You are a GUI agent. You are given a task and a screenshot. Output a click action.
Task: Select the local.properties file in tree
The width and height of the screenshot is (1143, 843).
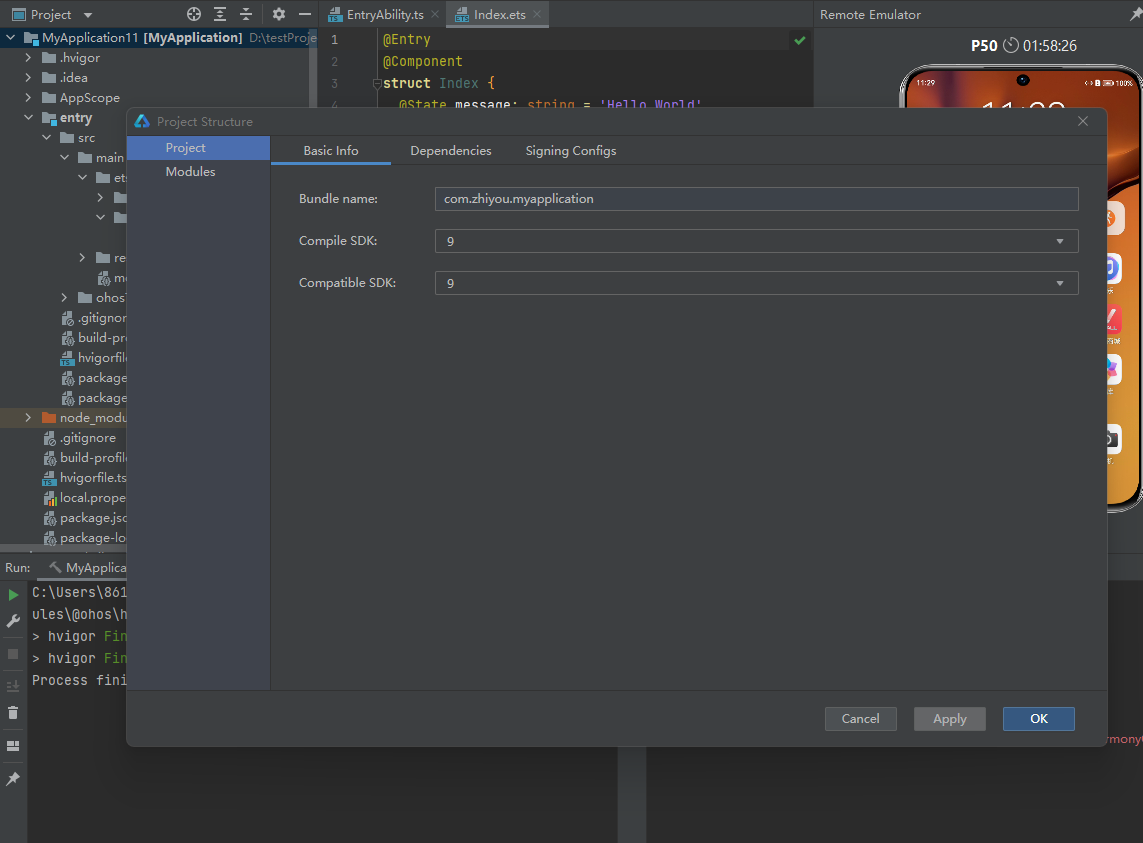coord(85,497)
